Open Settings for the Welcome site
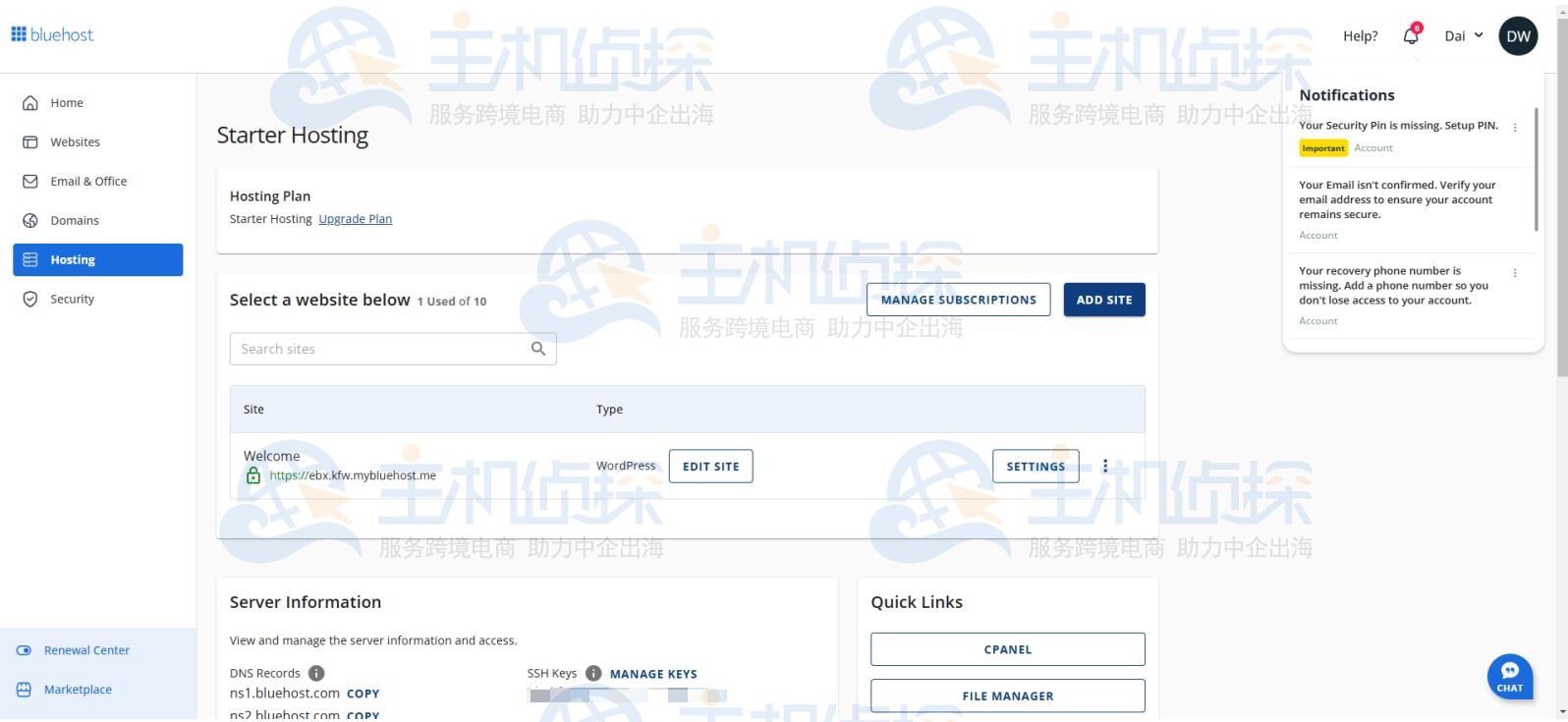Viewport: 1568px width, 722px height. click(1036, 467)
